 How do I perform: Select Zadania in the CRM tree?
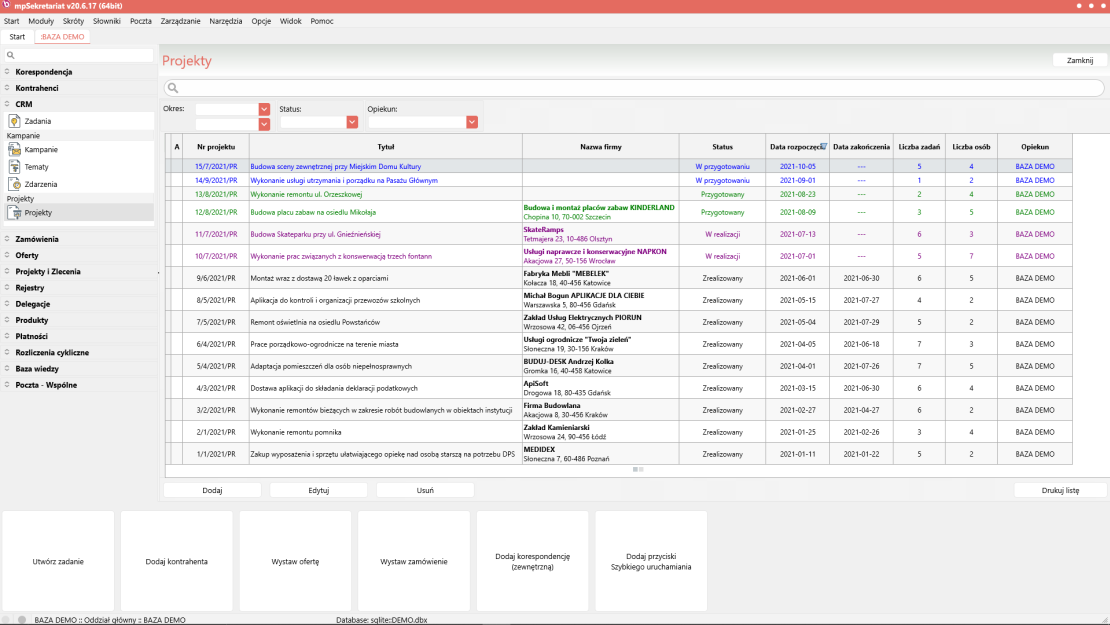[38, 121]
